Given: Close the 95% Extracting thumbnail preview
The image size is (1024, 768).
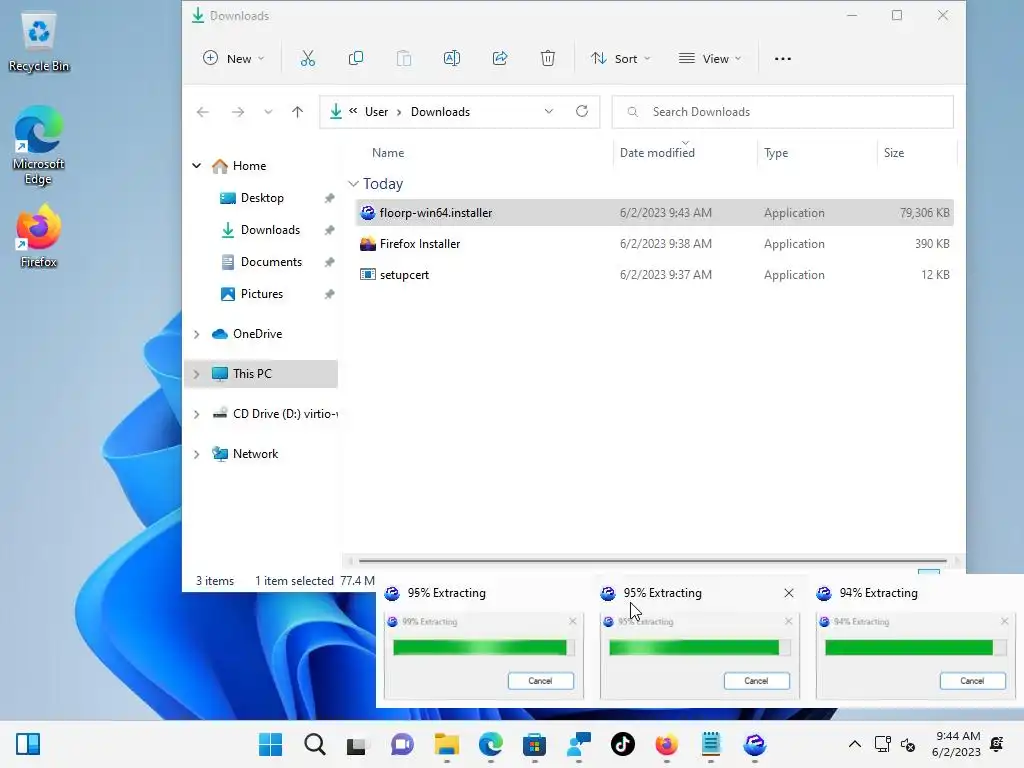Looking at the screenshot, I should tap(789, 593).
